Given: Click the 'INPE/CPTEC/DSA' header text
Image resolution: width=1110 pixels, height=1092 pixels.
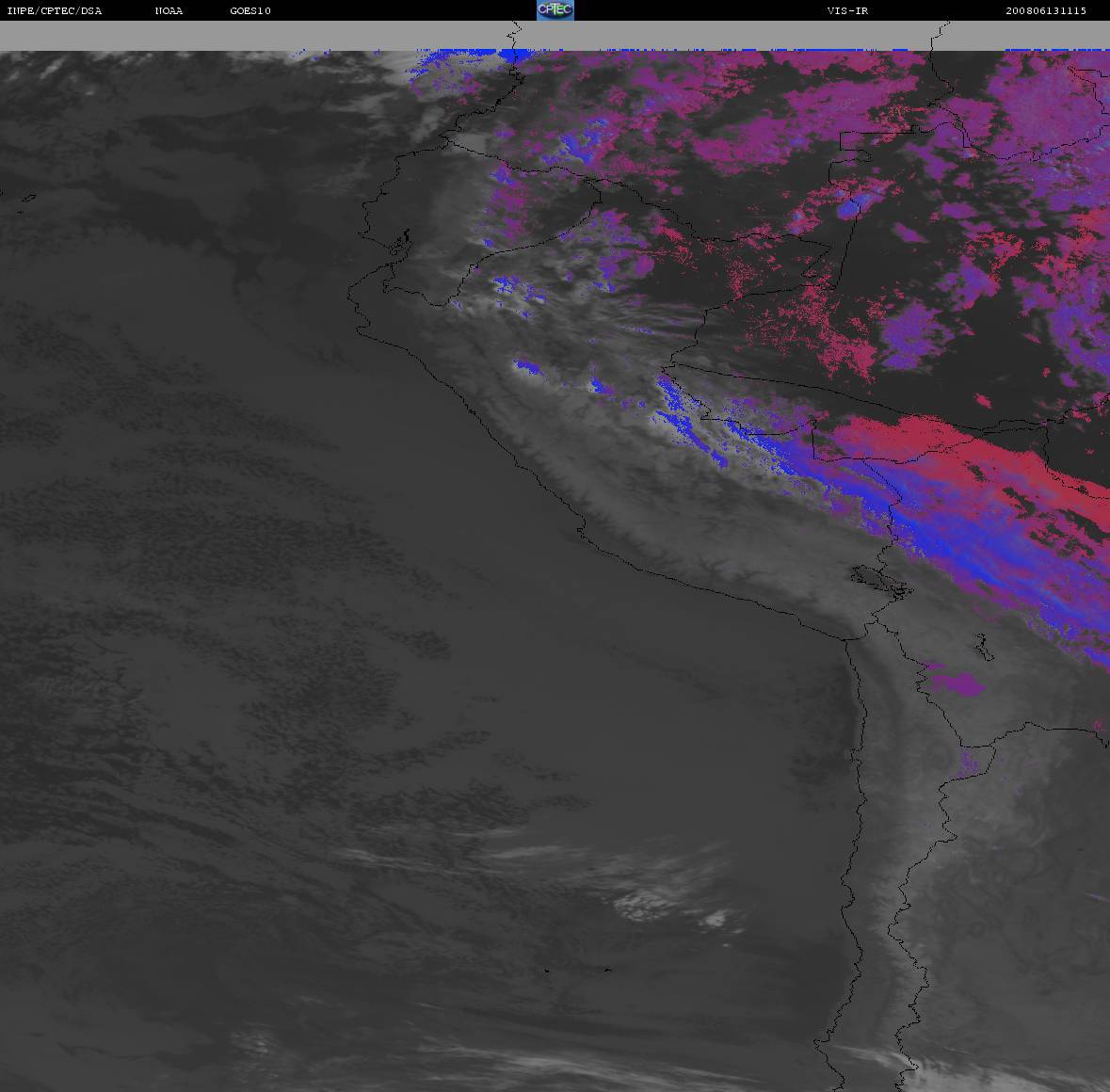Looking at the screenshot, I should click(x=55, y=10).
